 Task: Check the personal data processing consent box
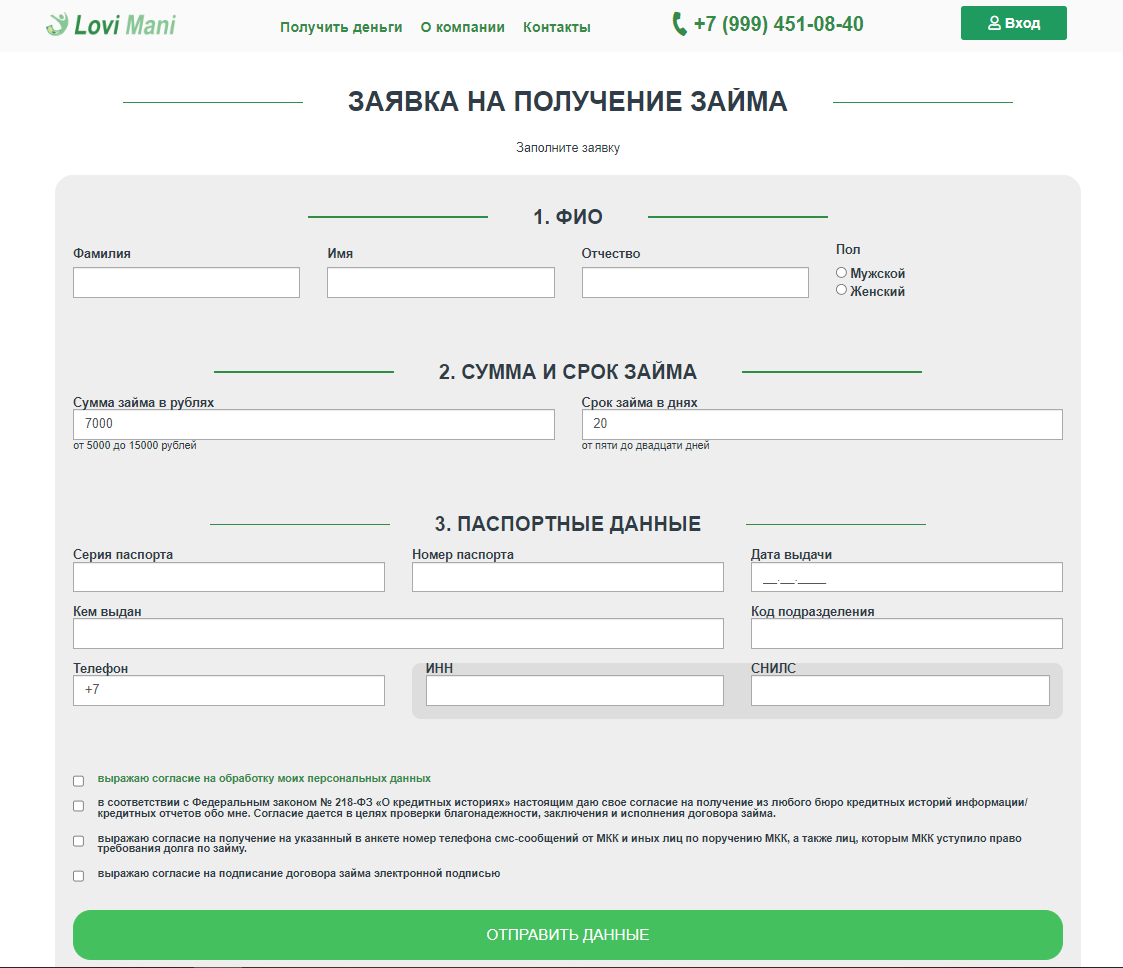[x=79, y=780]
